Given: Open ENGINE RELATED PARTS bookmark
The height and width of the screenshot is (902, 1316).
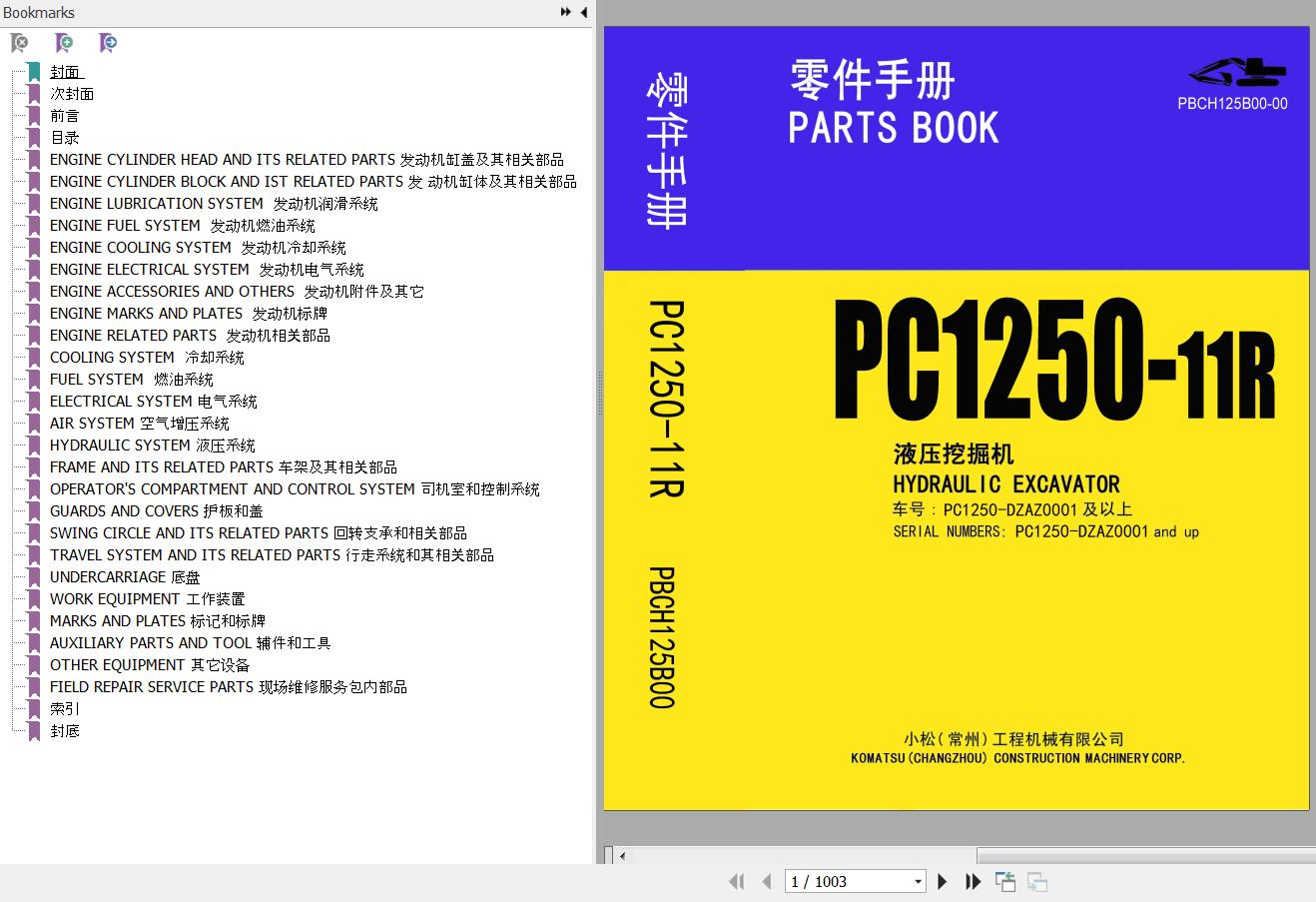Looking at the screenshot, I should (x=190, y=336).
